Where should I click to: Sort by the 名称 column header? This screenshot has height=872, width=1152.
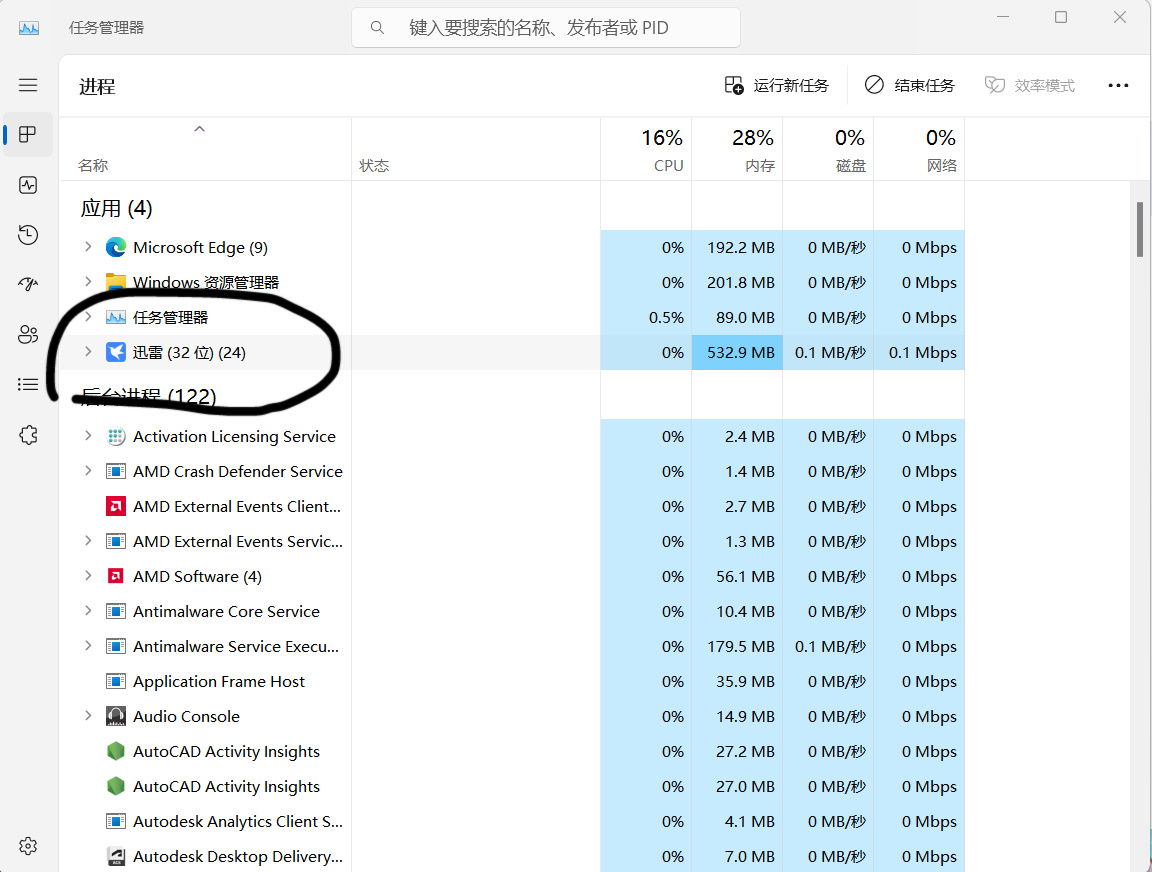coord(205,149)
